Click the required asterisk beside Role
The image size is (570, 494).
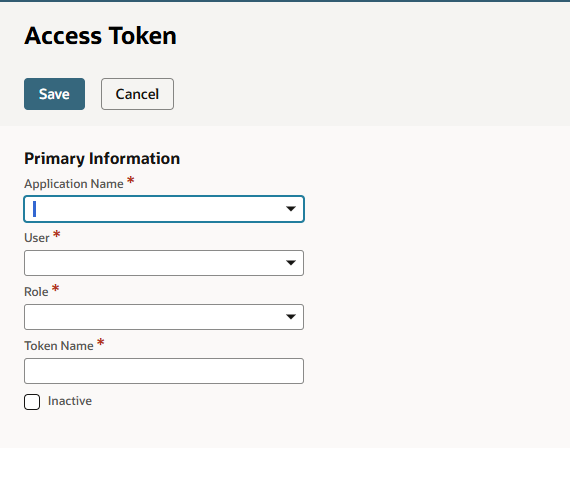coord(55,288)
